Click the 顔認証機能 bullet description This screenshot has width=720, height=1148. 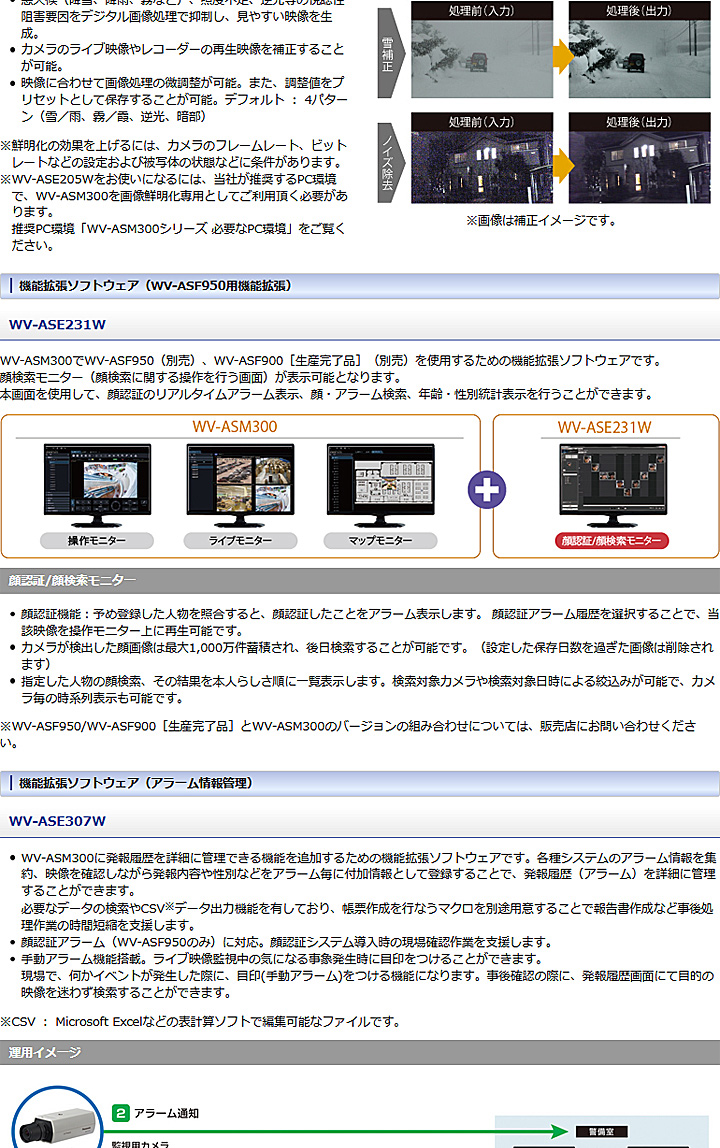pos(369,622)
